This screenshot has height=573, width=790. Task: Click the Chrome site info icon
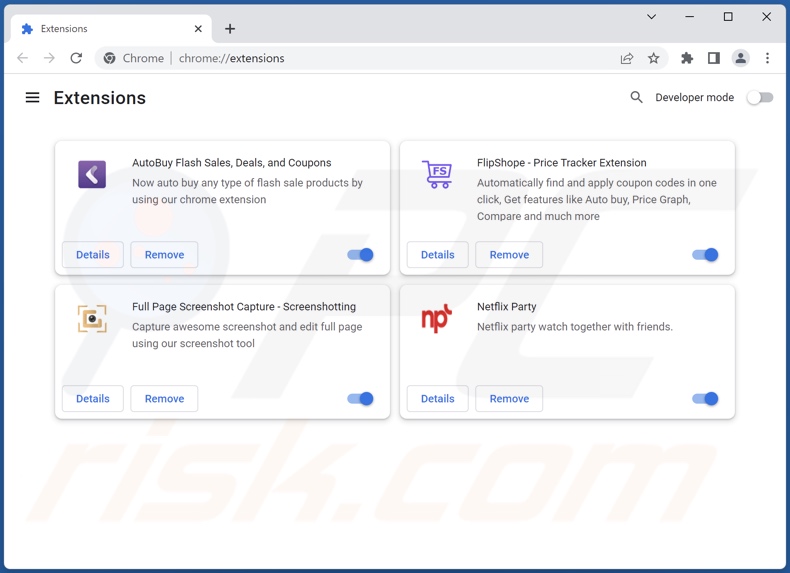pyautogui.click(x=109, y=58)
